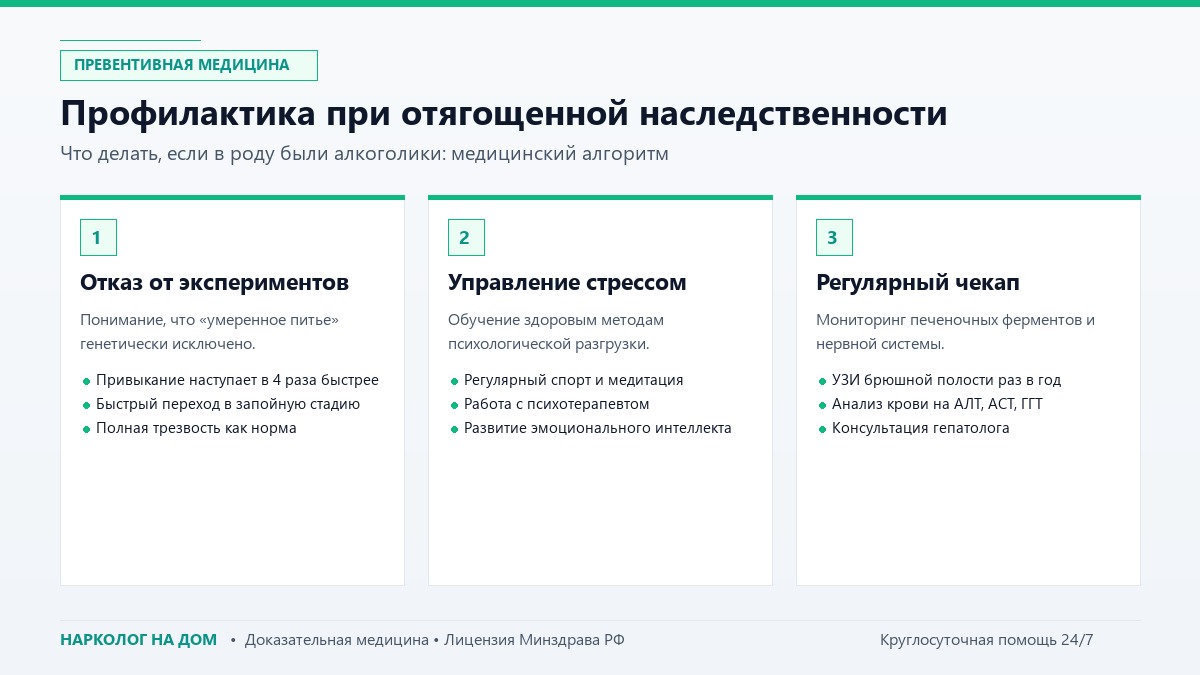Select heading 'Регулярный чекап'
Screen dimensions: 1200x675
pyautogui.click(x=918, y=283)
